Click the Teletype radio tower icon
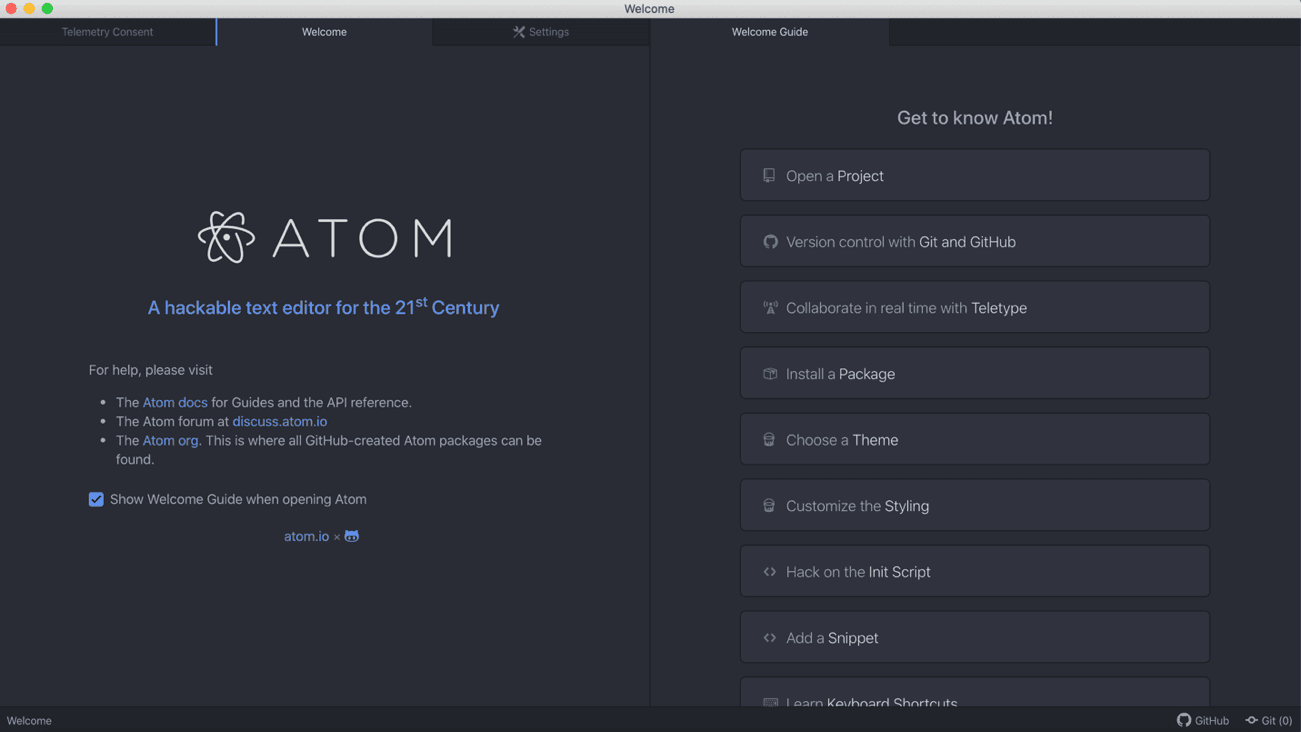The width and height of the screenshot is (1301, 732). [x=770, y=307]
